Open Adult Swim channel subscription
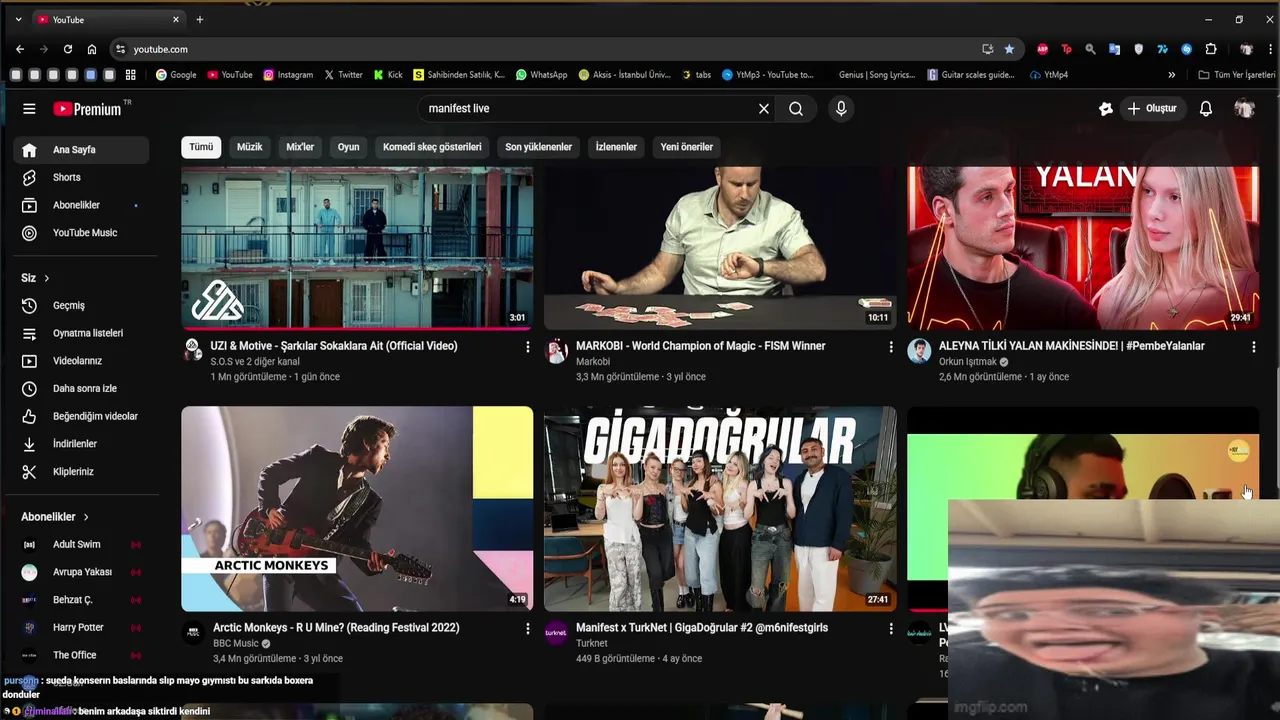Viewport: 1280px width, 720px height. click(x=81, y=544)
